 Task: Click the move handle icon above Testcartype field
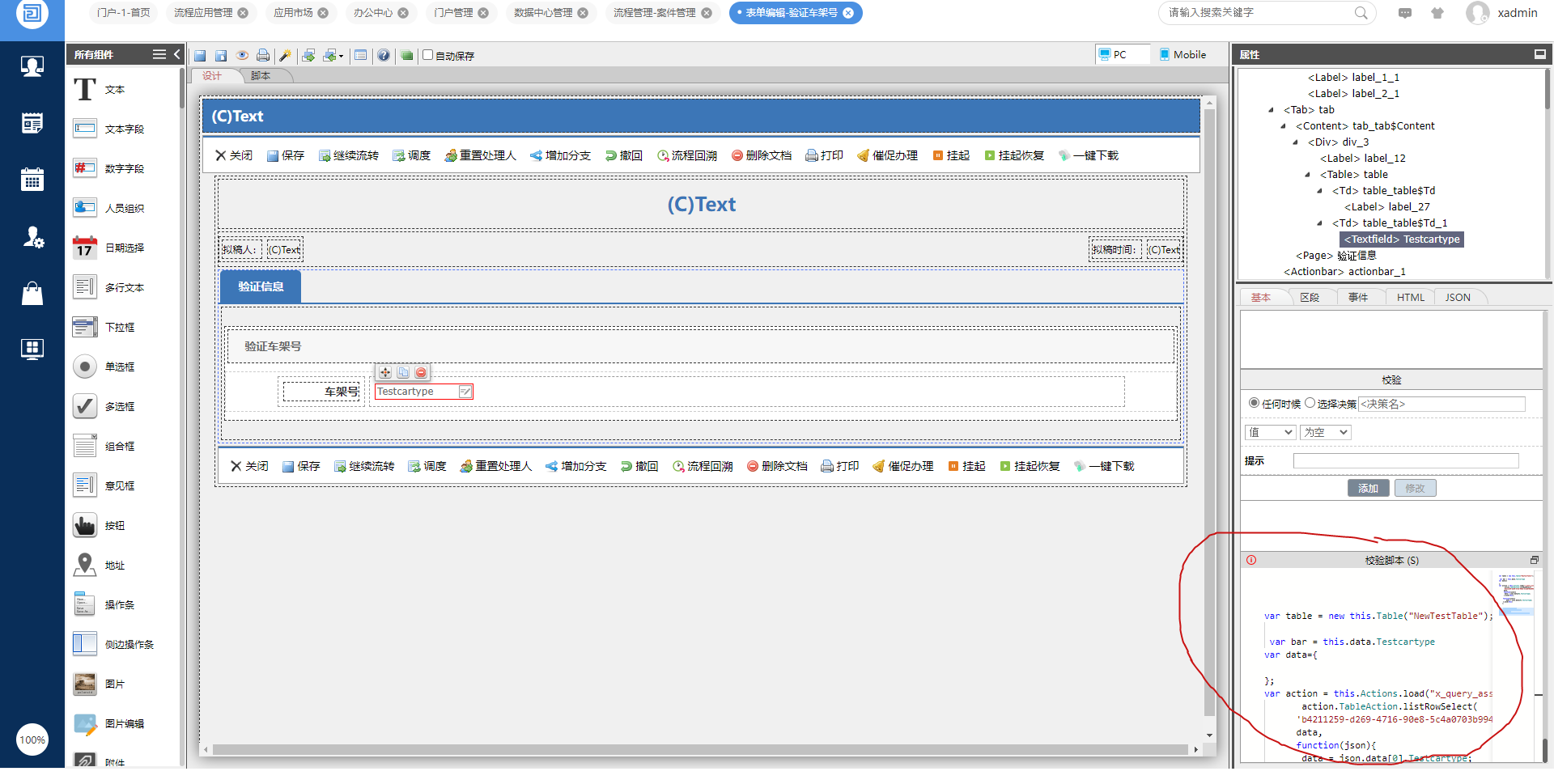[385, 372]
